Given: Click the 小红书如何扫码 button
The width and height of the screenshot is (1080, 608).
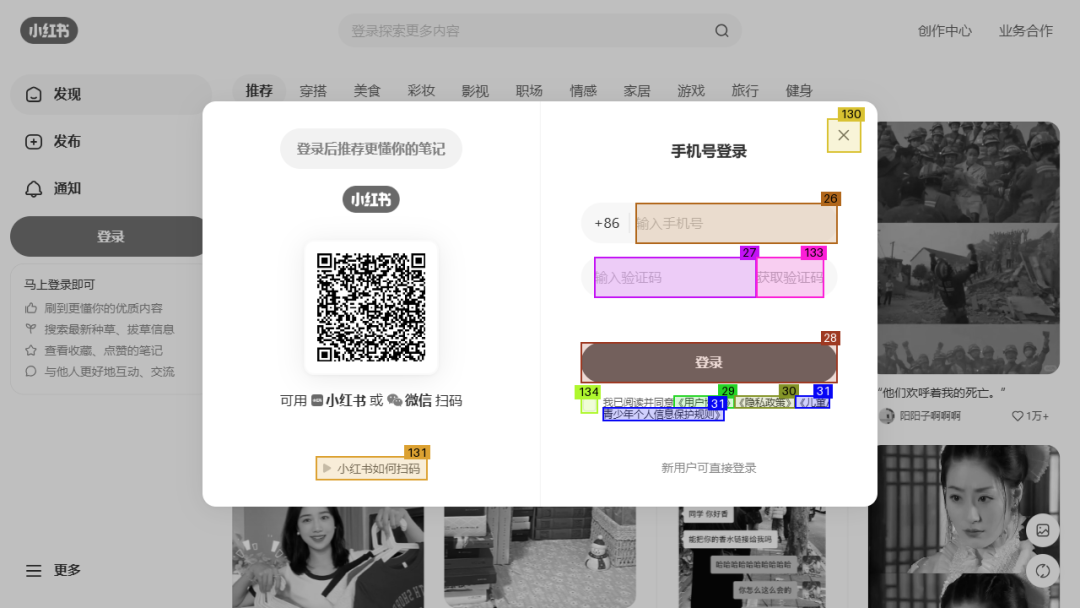Looking at the screenshot, I should tap(372, 468).
